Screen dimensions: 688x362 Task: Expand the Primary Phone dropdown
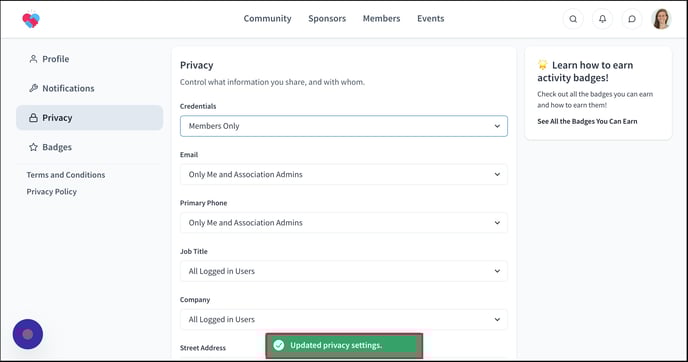pos(344,222)
